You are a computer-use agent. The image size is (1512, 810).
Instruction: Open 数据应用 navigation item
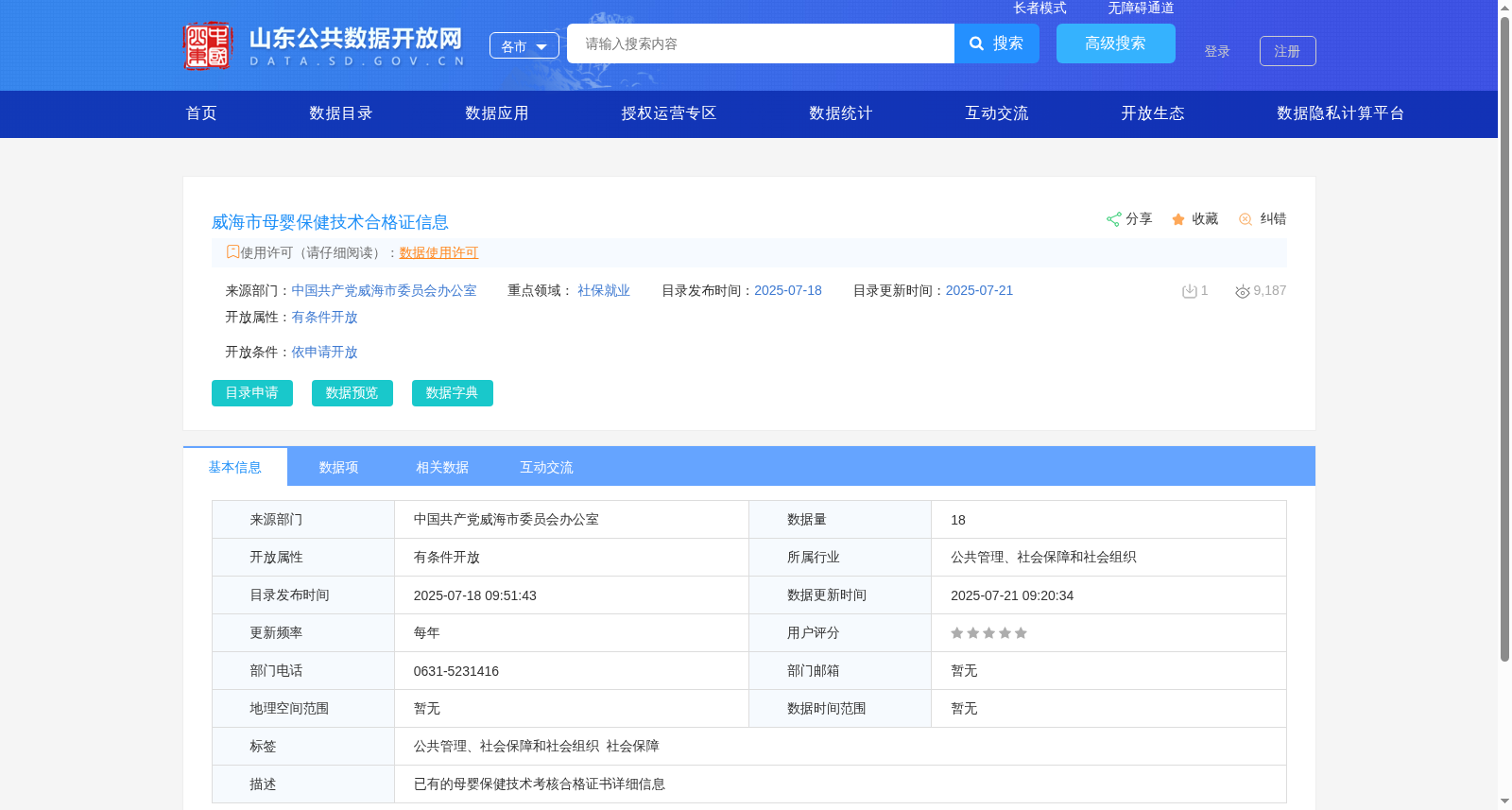497,113
